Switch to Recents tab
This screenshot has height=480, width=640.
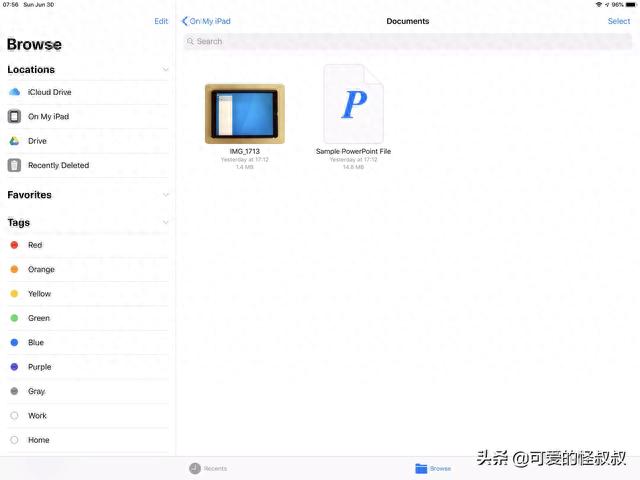(x=208, y=468)
